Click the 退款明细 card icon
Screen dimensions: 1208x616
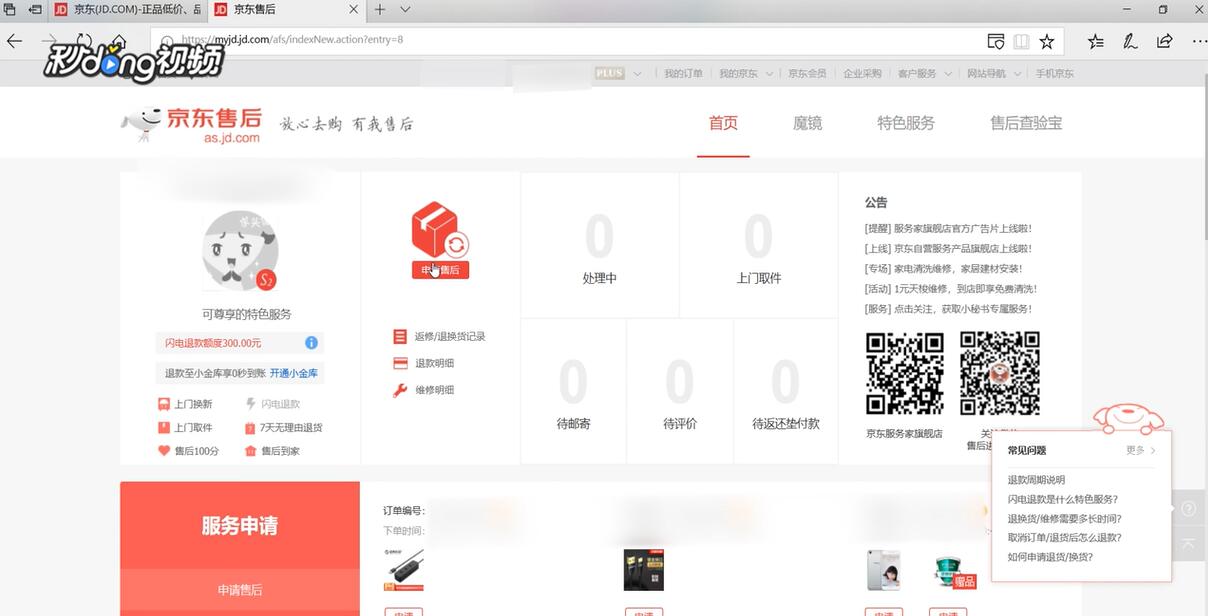point(400,363)
